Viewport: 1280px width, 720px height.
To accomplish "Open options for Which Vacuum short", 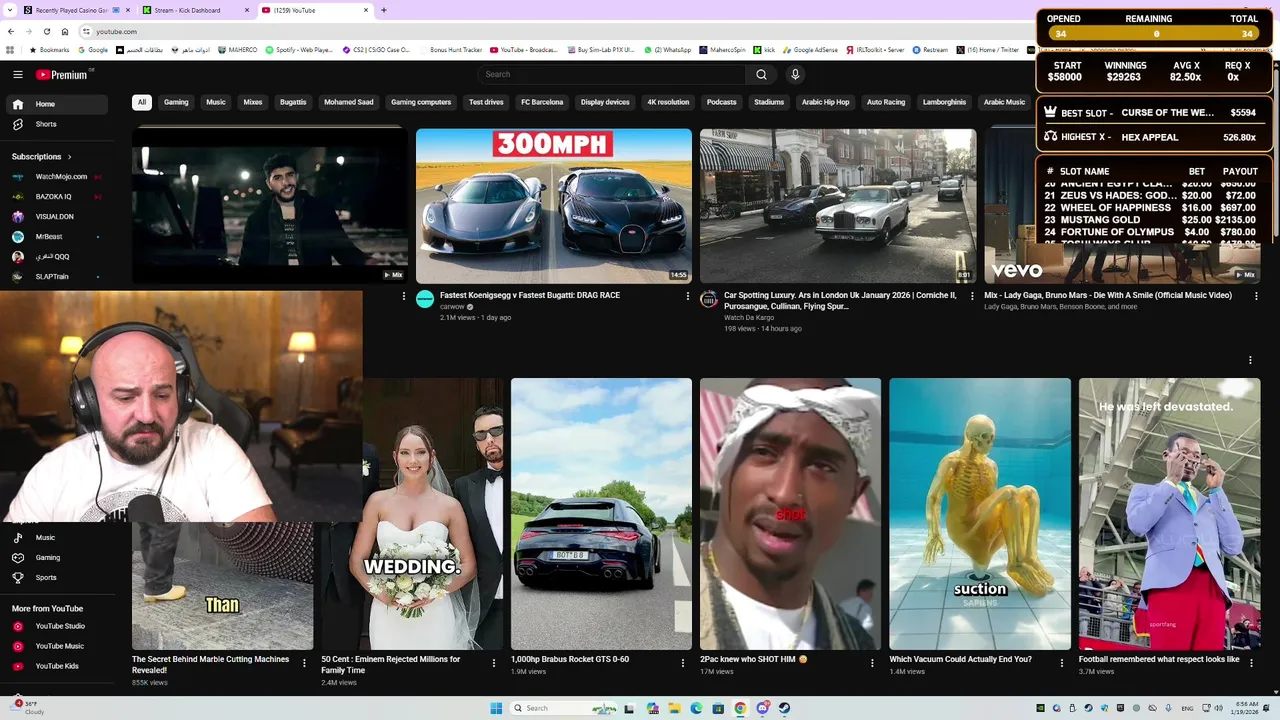I will tap(1062, 663).
